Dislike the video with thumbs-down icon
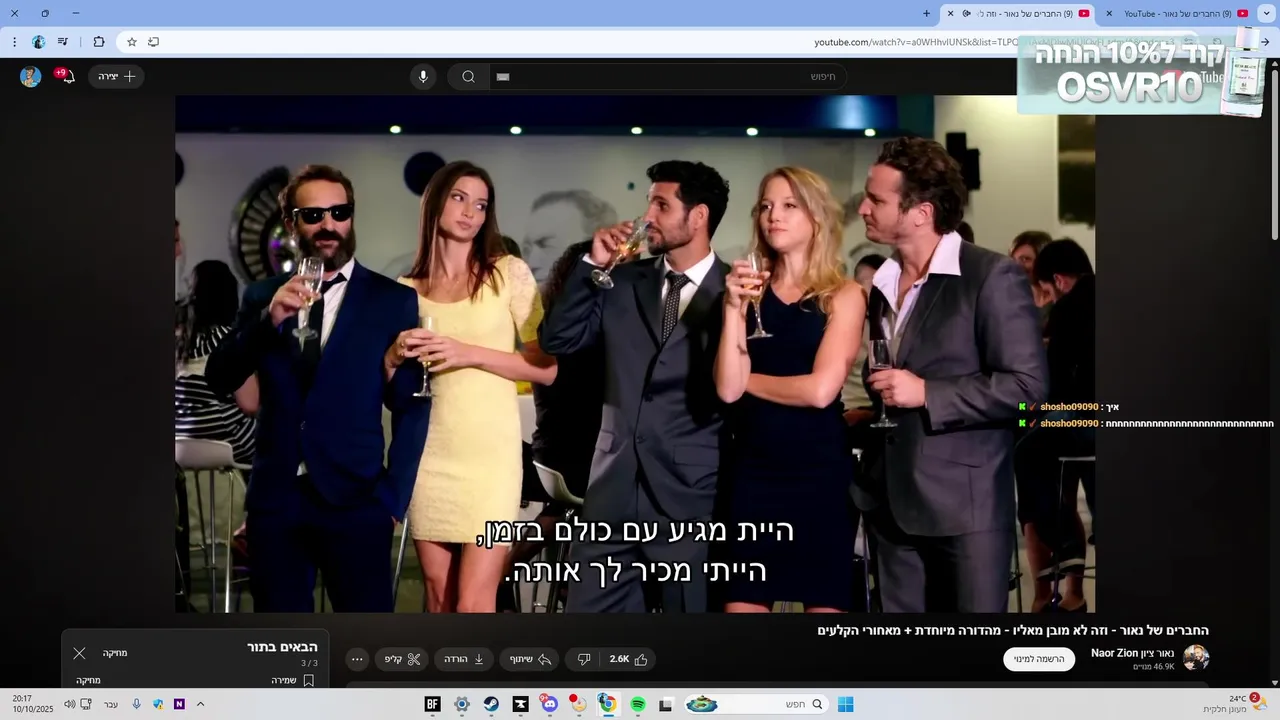This screenshot has width=1280, height=720. click(x=584, y=659)
